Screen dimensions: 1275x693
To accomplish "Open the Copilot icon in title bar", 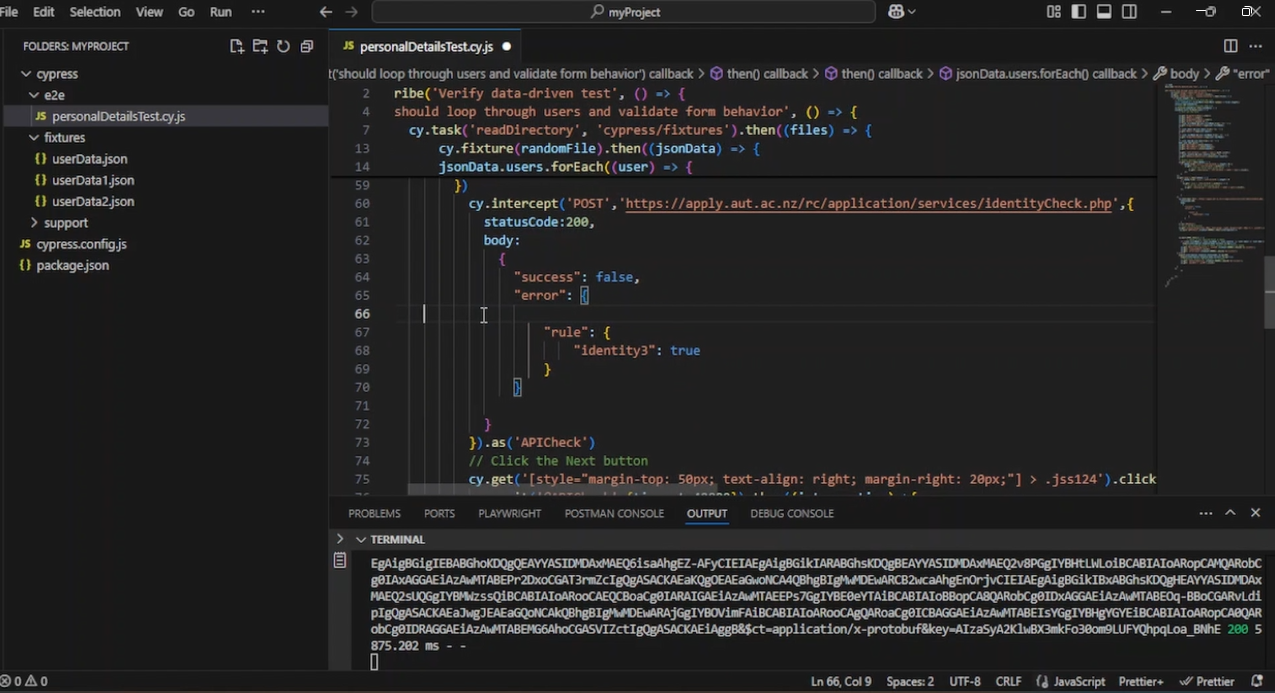I will pyautogui.click(x=897, y=12).
